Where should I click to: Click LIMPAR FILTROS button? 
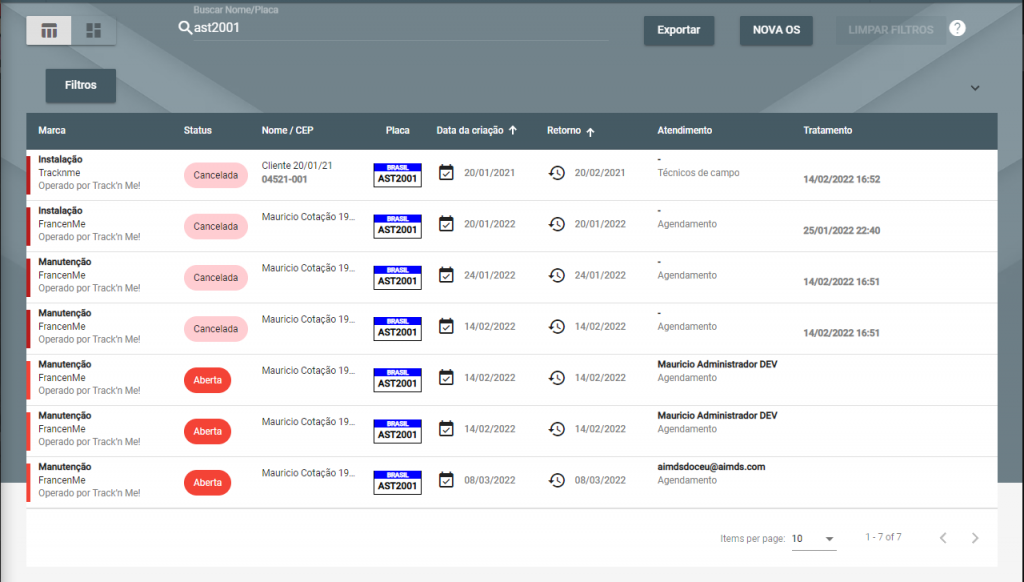coord(891,30)
